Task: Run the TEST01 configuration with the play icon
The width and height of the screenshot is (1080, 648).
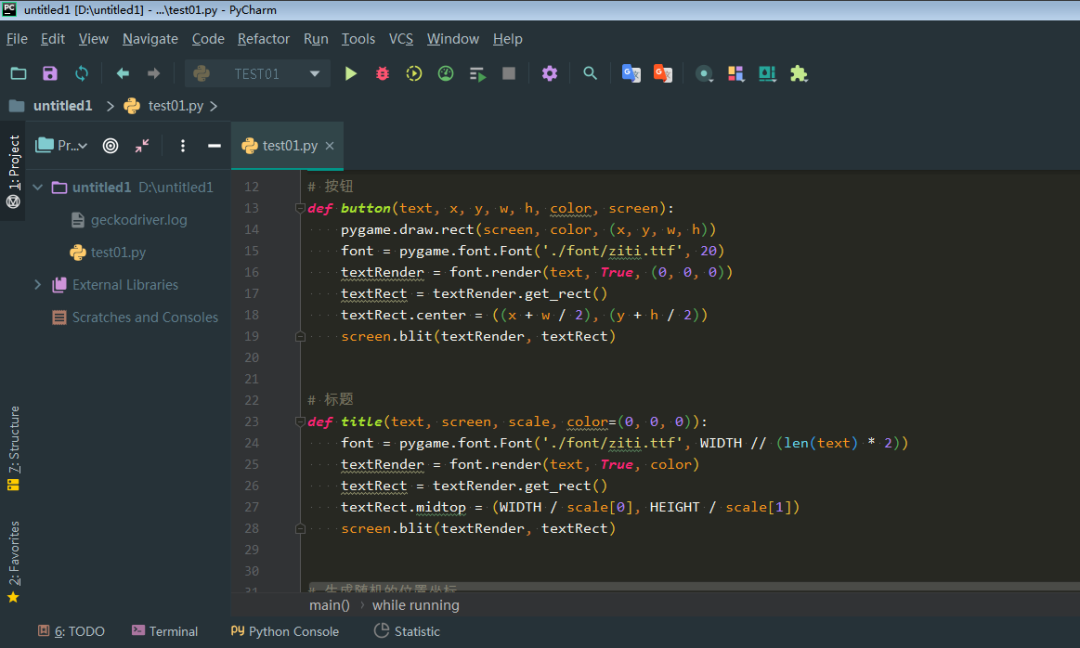Action: point(350,73)
